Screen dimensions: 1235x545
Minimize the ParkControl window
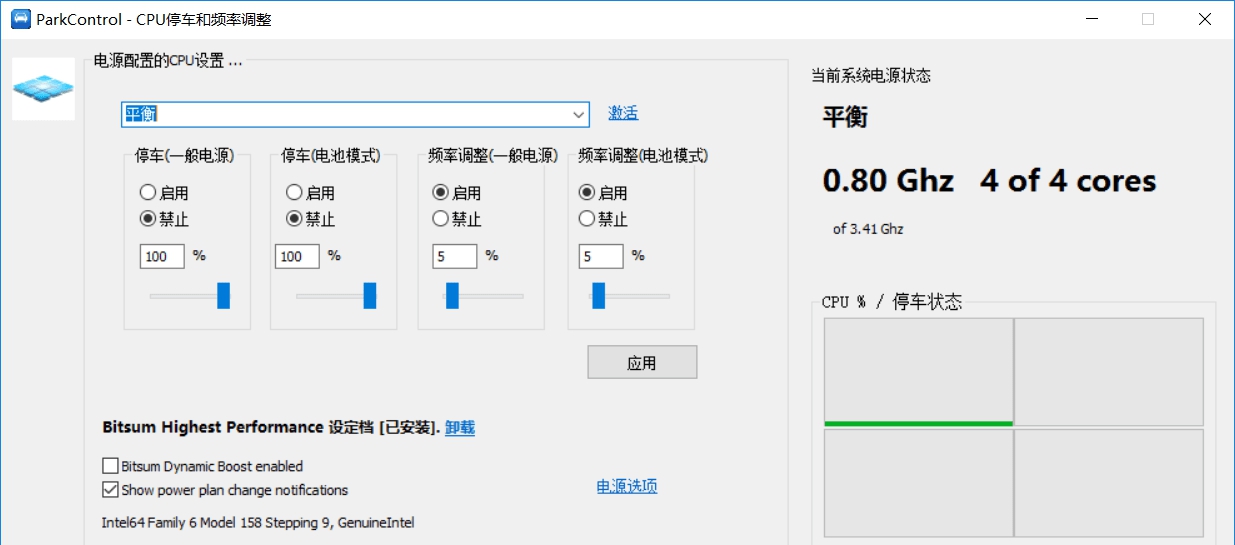[x=1093, y=19]
